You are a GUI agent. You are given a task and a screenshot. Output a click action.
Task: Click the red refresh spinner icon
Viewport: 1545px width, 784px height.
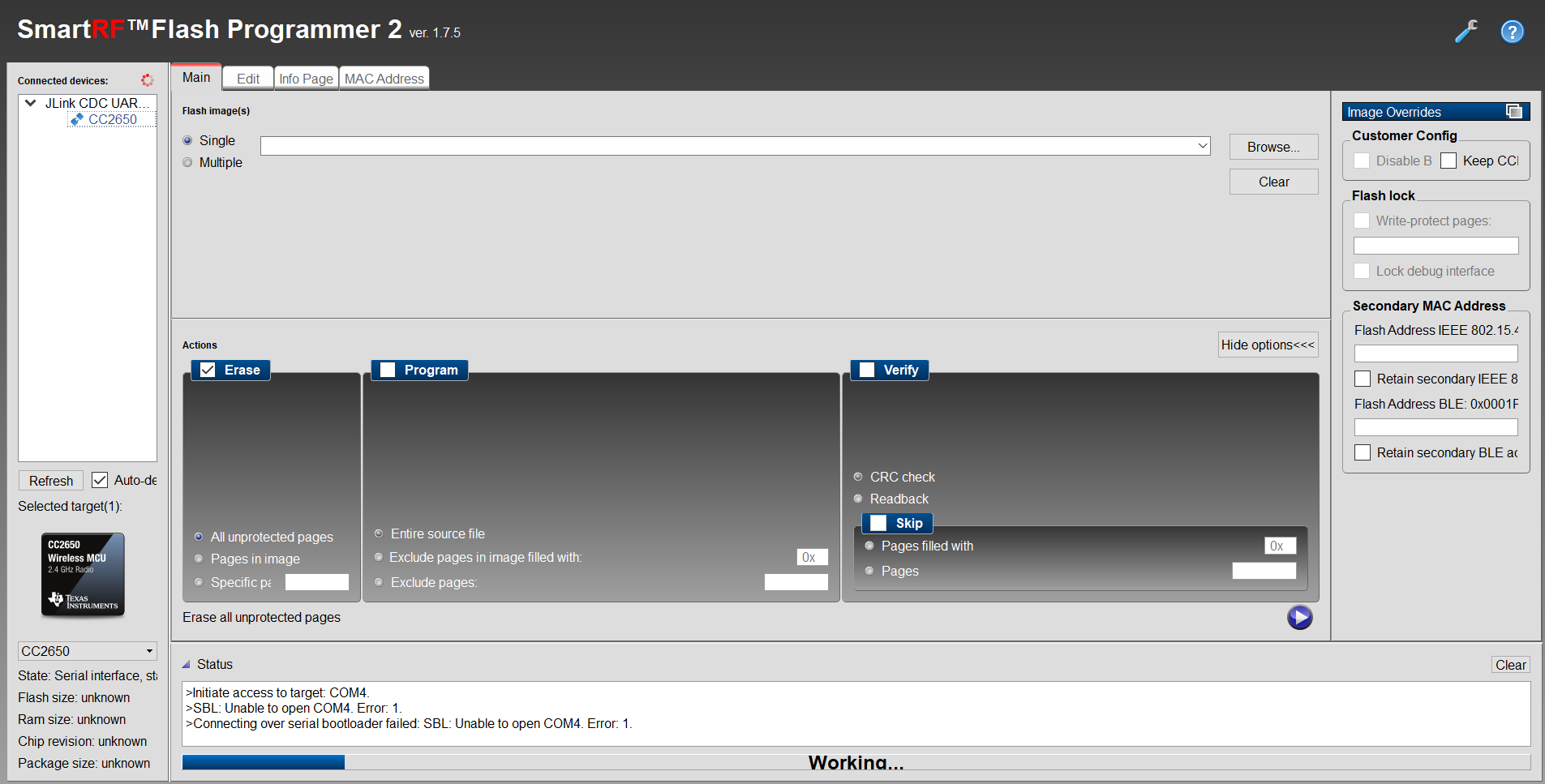point(147,80)
